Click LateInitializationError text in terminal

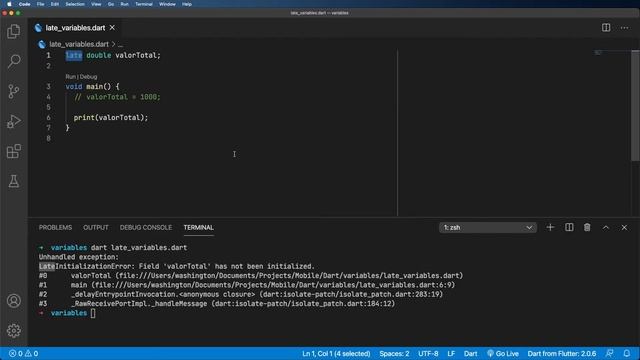[x=86, y=266]
